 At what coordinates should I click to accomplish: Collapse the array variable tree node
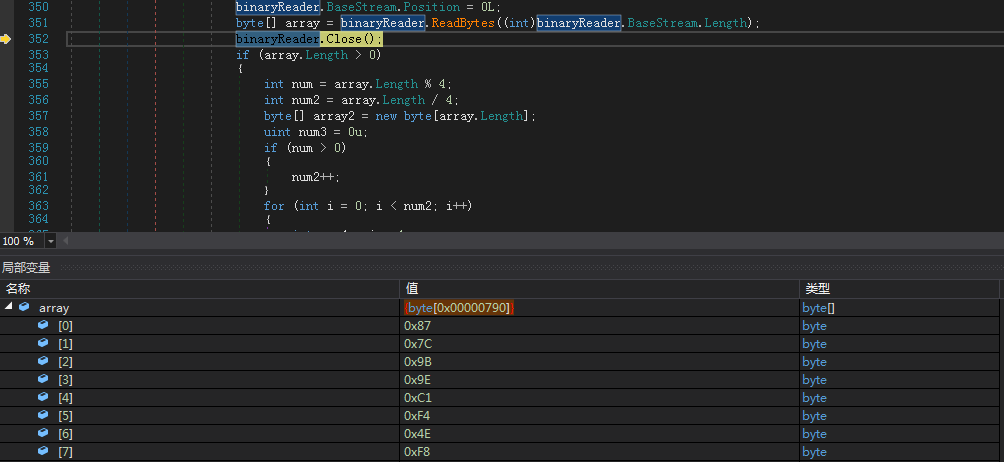tap(8, 307)
